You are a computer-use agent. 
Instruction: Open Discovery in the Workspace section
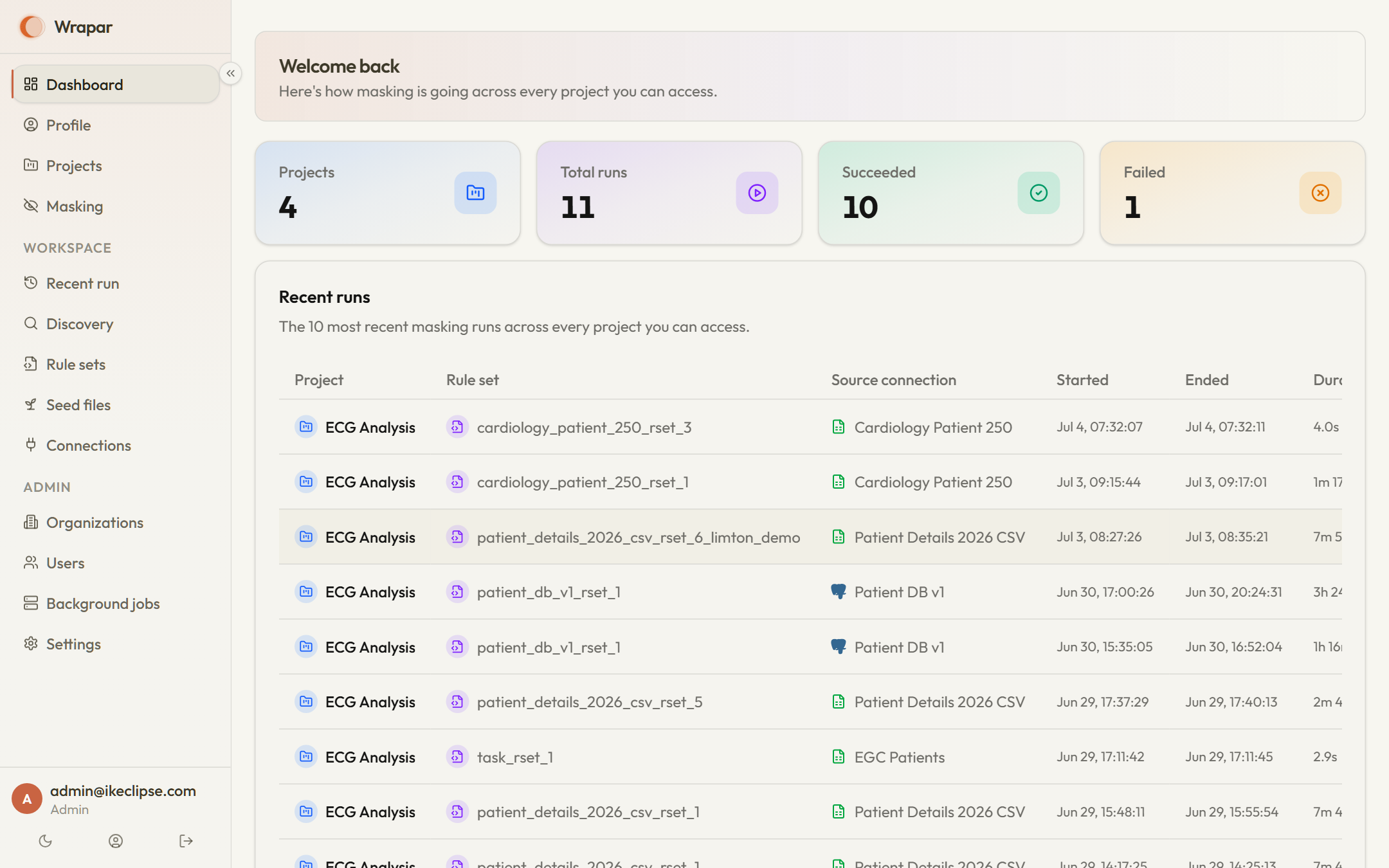(x=116, y=323)
